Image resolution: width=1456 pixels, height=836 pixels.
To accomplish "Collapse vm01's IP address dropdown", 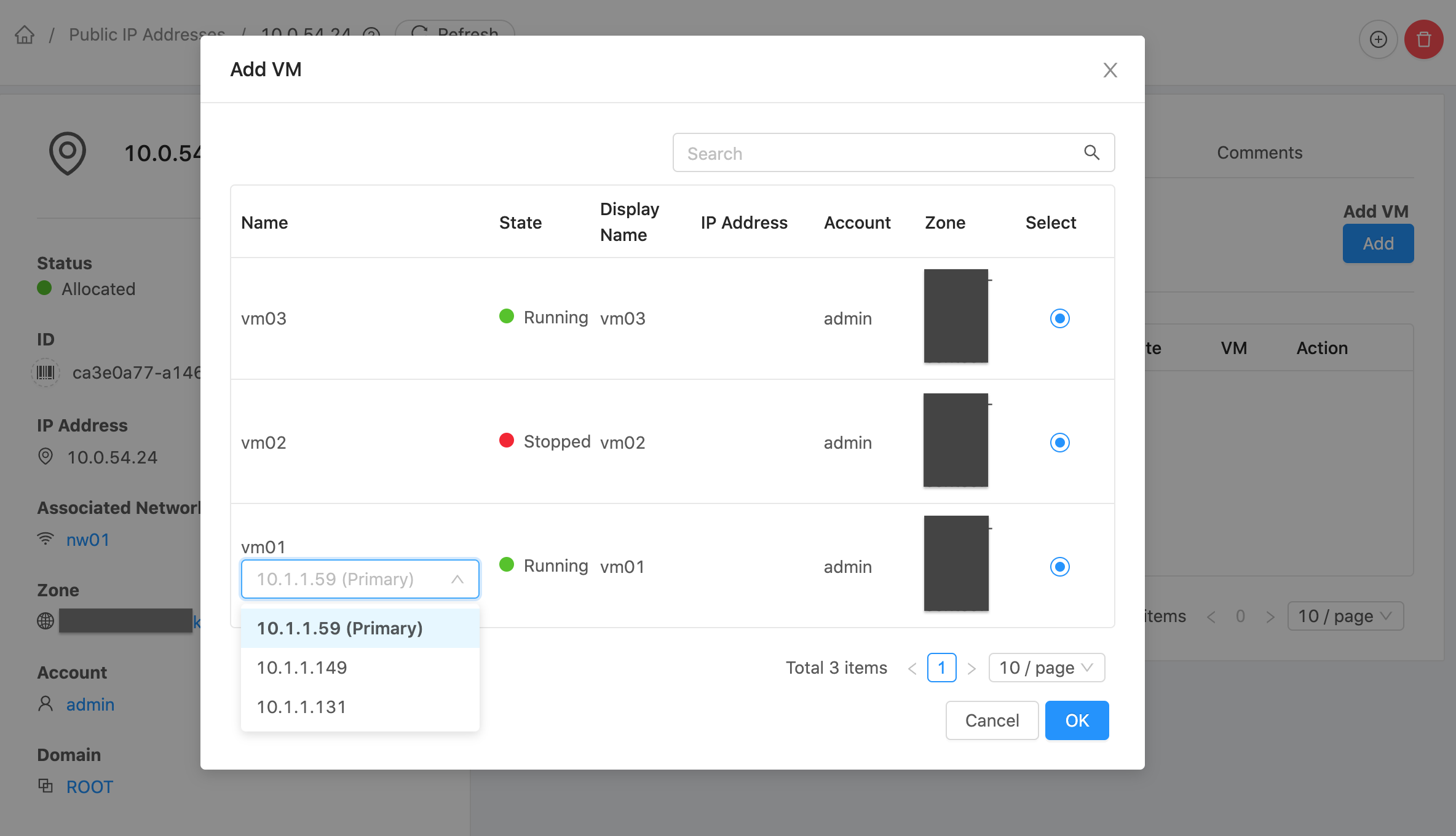I will 456,578.
